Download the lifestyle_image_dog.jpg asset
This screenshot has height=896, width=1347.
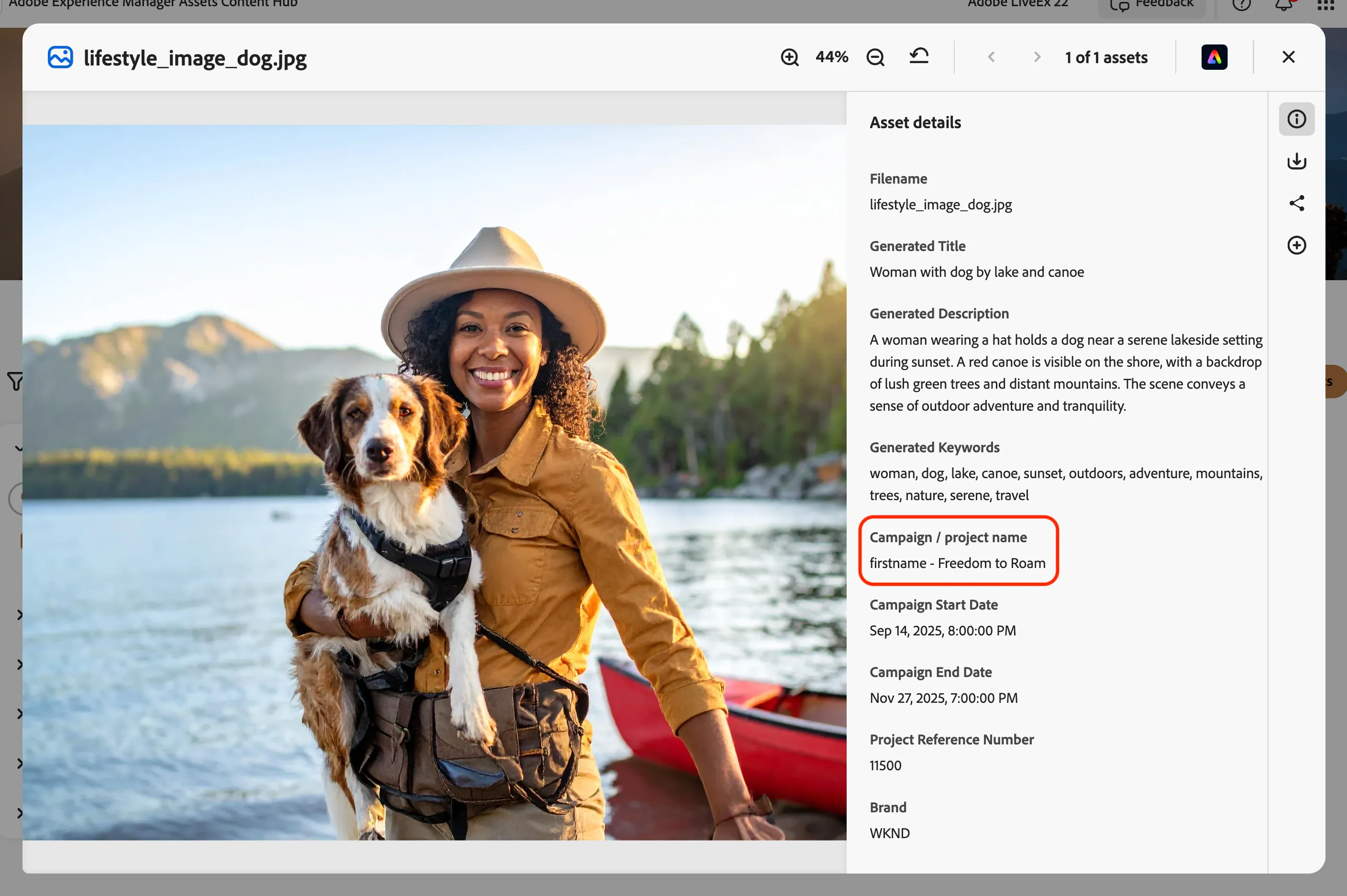(1297, 161)
